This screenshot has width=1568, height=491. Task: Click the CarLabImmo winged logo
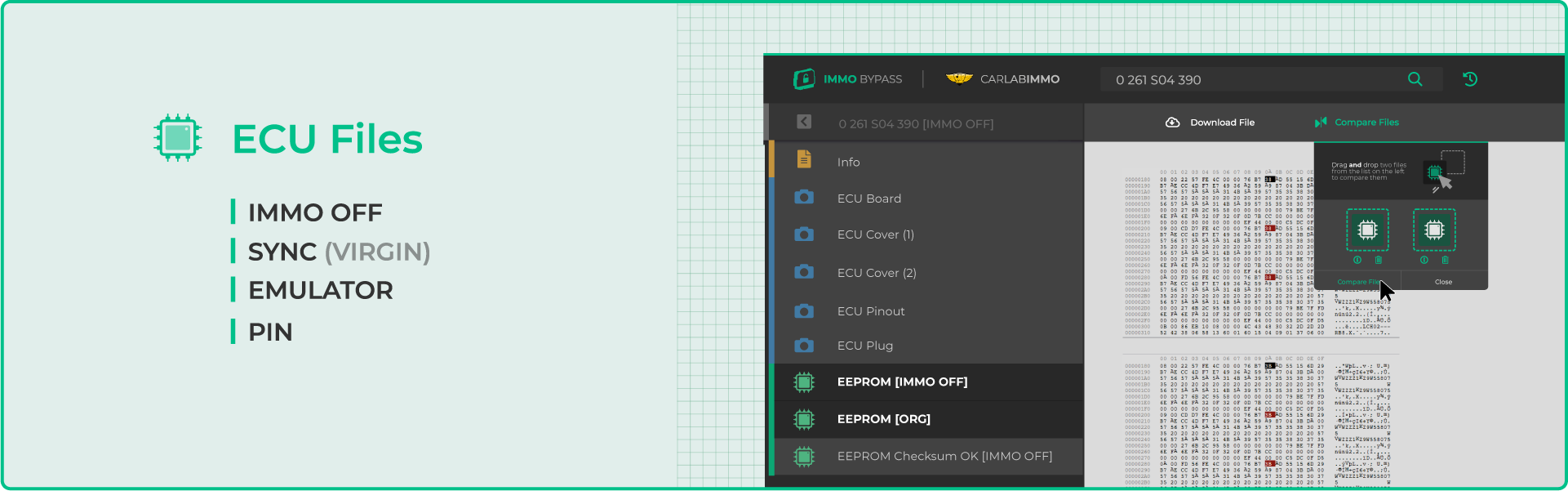[x=959, y=79]
